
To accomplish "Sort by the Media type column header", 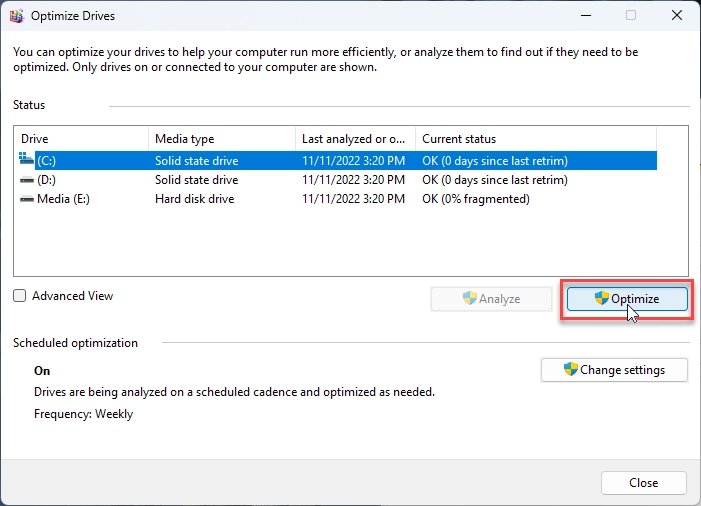I will click(222, 139).
